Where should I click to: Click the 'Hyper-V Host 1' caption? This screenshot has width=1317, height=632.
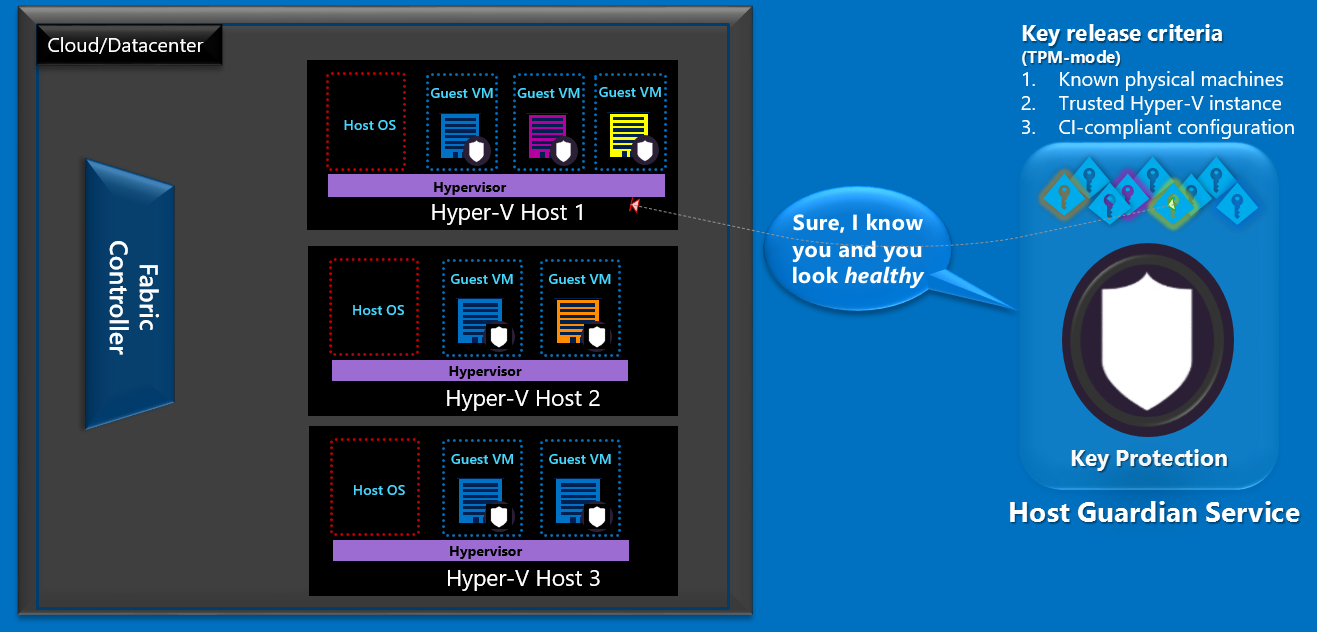click(507, 213)
